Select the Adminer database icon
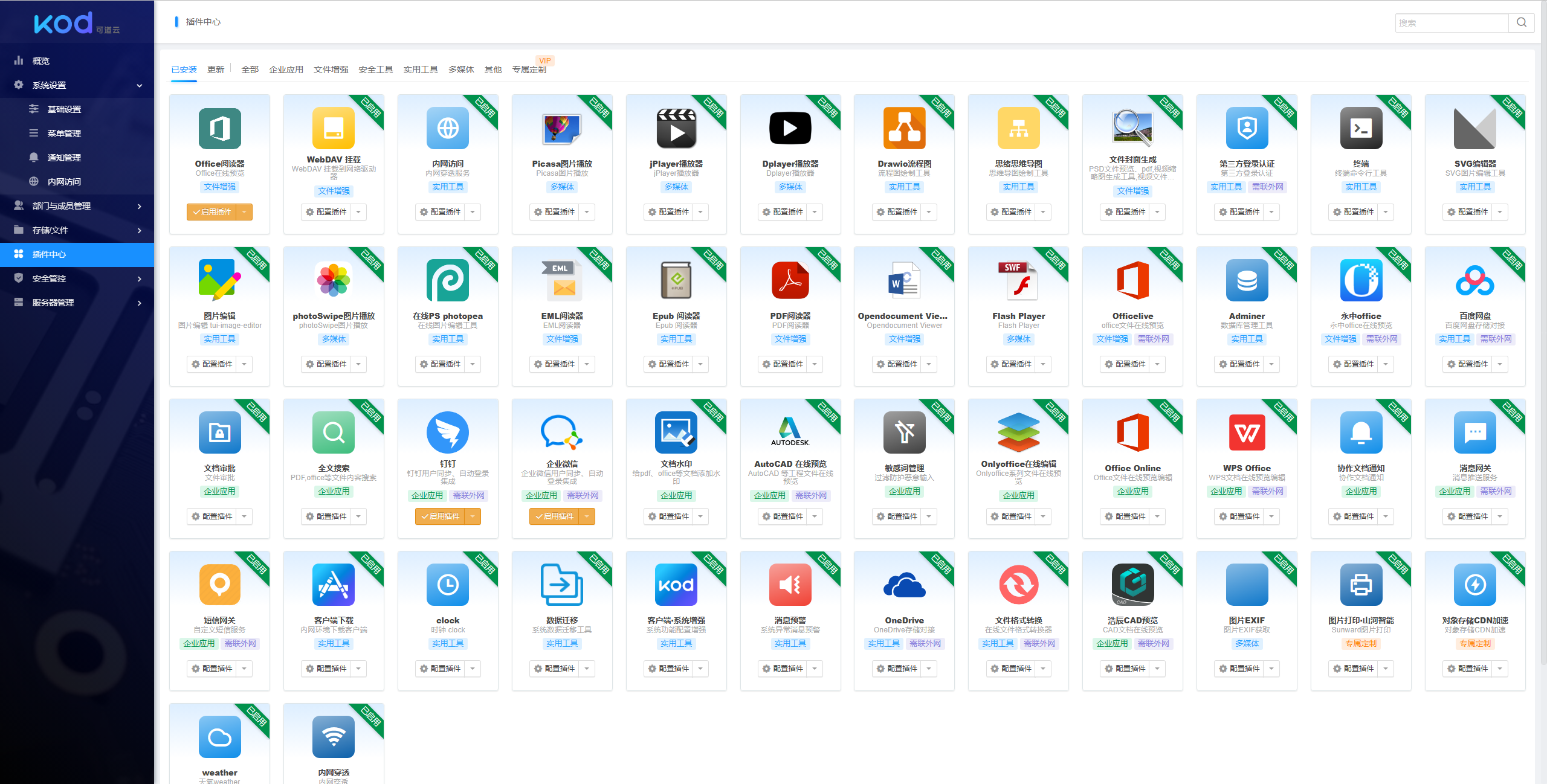The image size is (1547, 784). pos(1247,280)
